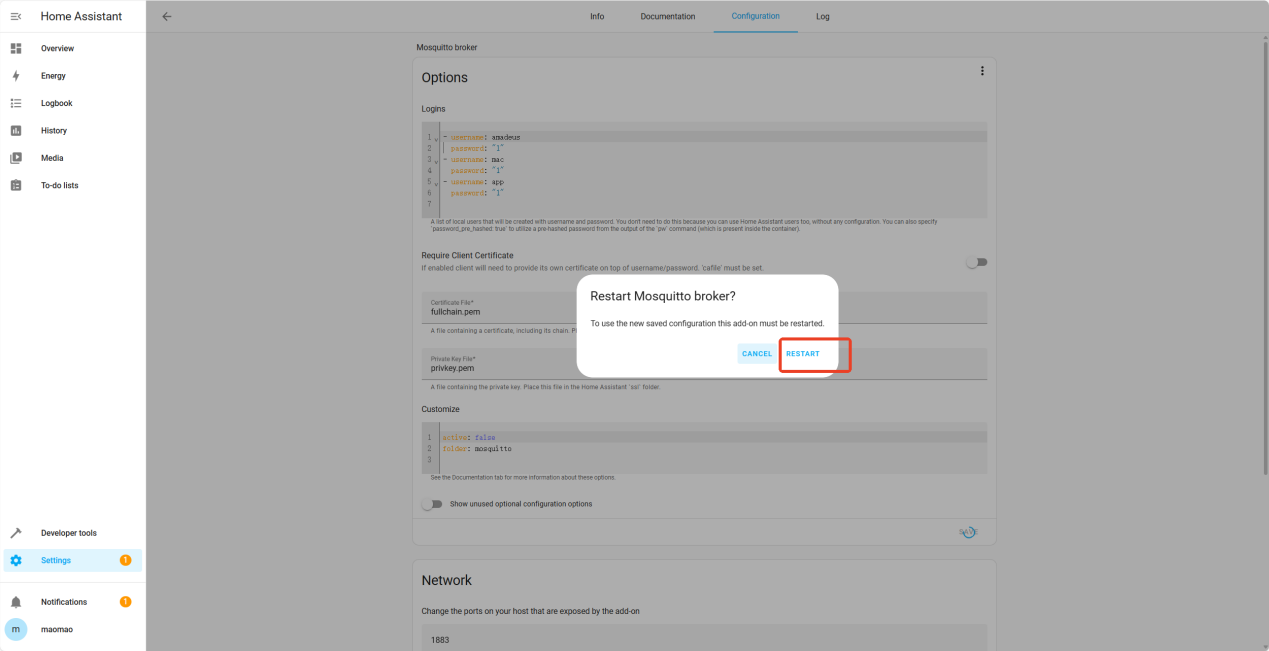Open the Energy lightning bolt icon

[16, 76]
